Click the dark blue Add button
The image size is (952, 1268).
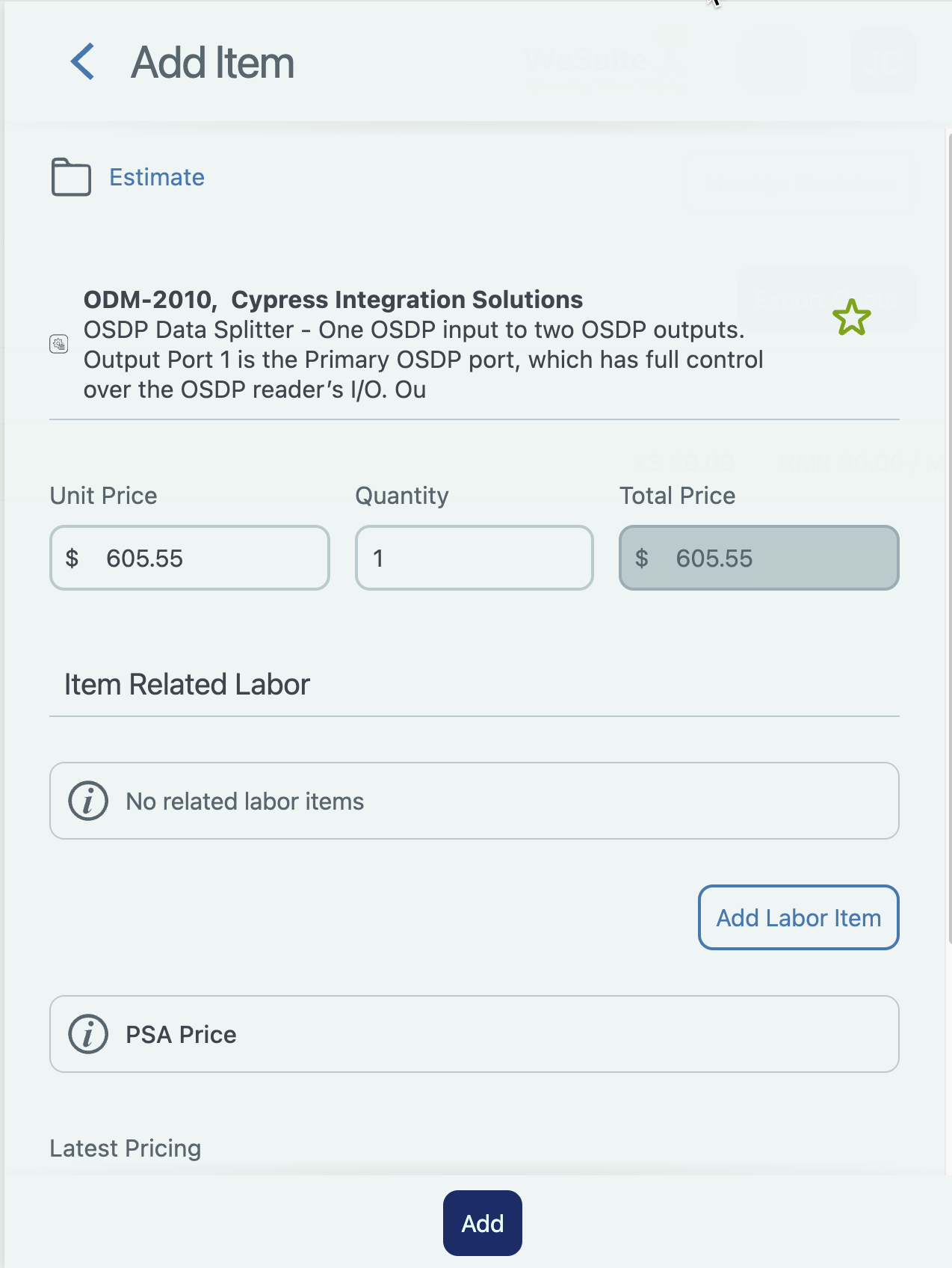[x=482, y=1223]
